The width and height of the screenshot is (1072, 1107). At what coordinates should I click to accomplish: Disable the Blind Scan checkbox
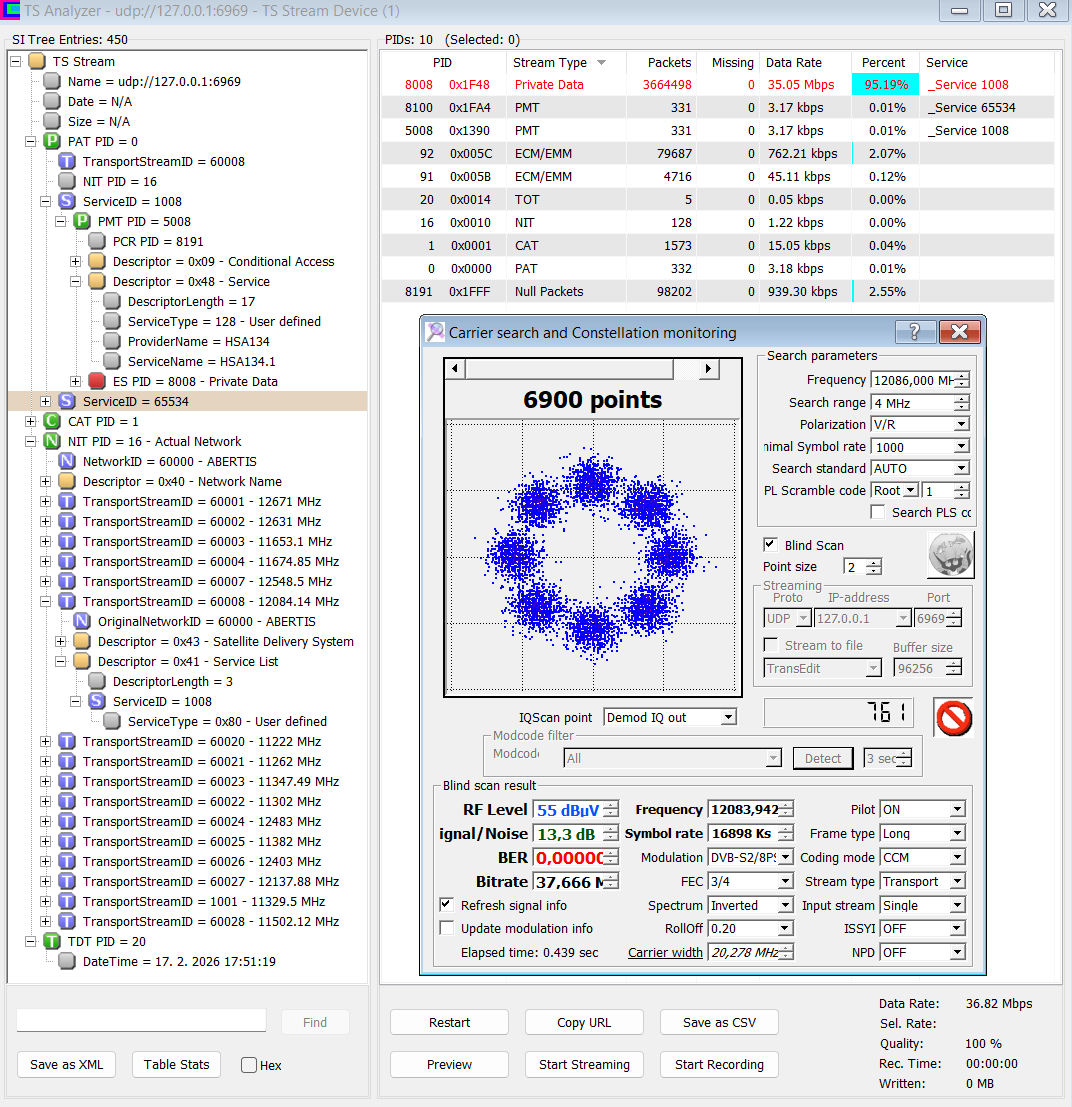click(770, 545)
